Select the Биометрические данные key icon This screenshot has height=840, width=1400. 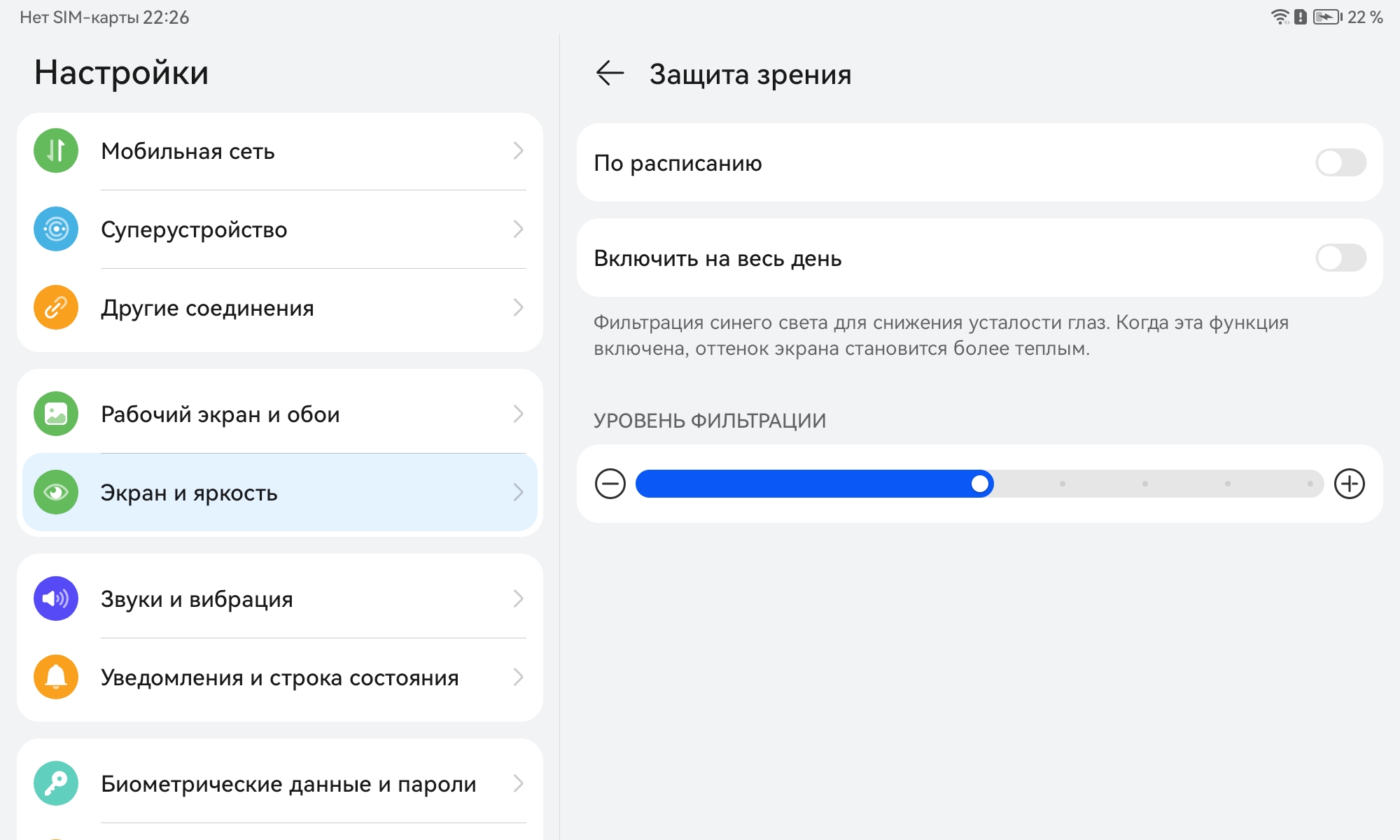click(55, 784)
